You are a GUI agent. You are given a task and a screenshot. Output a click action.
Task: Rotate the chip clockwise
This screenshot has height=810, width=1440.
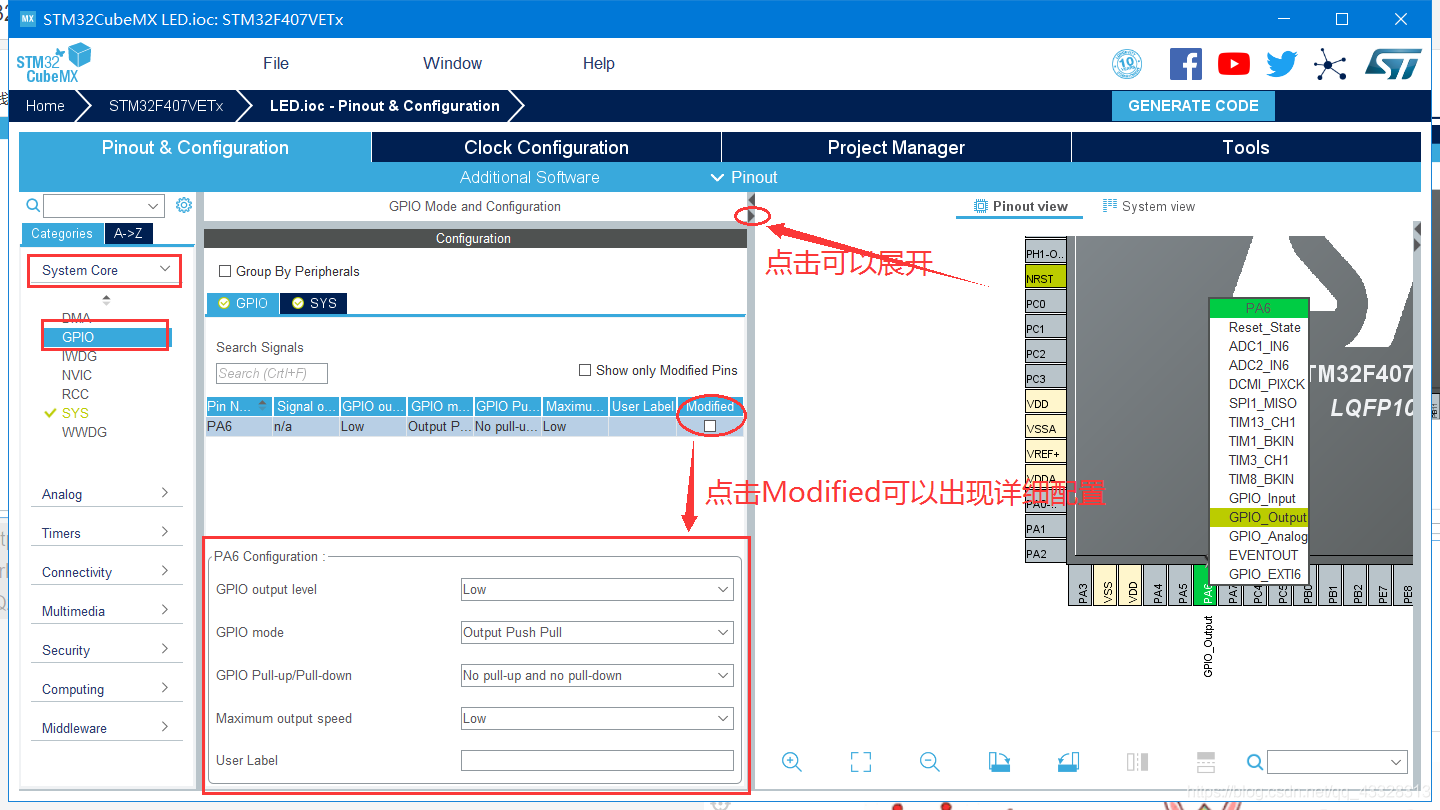coord(999,762)
